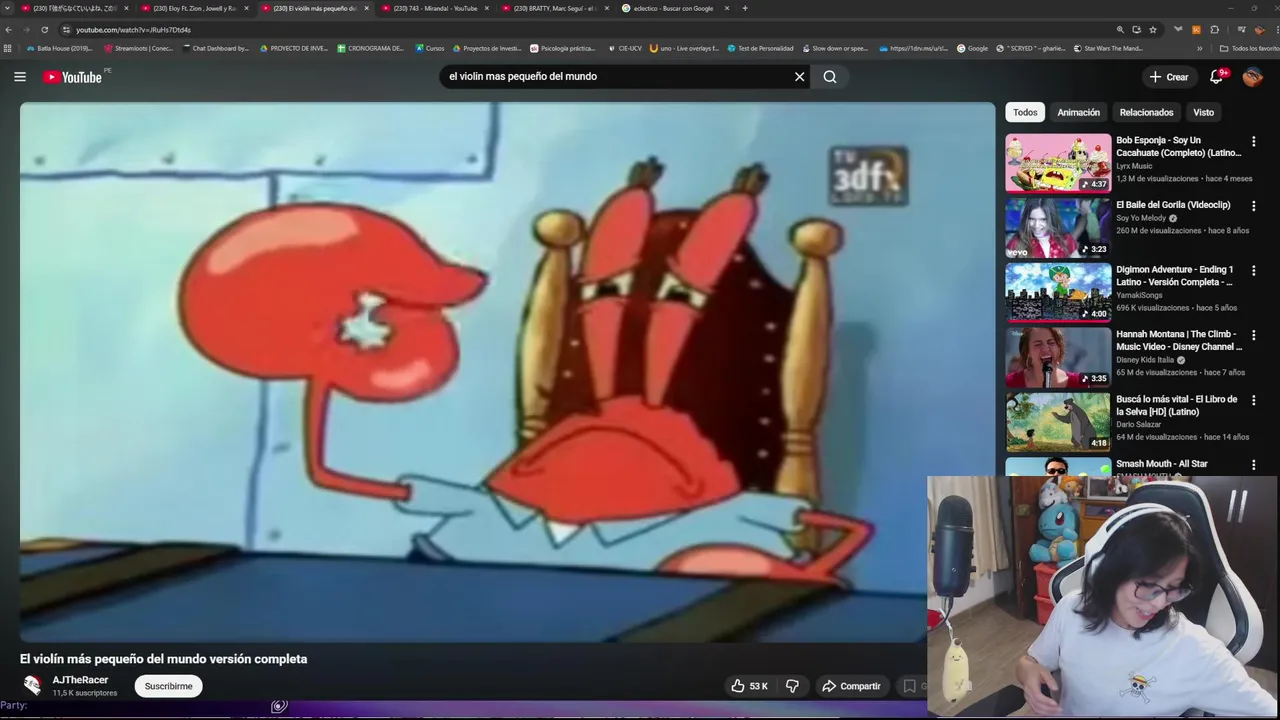The height and width of the screenshot is (720, 1280).
Task: Open options for Digimon Adventure video
Action: click(x=1253, y=271)
